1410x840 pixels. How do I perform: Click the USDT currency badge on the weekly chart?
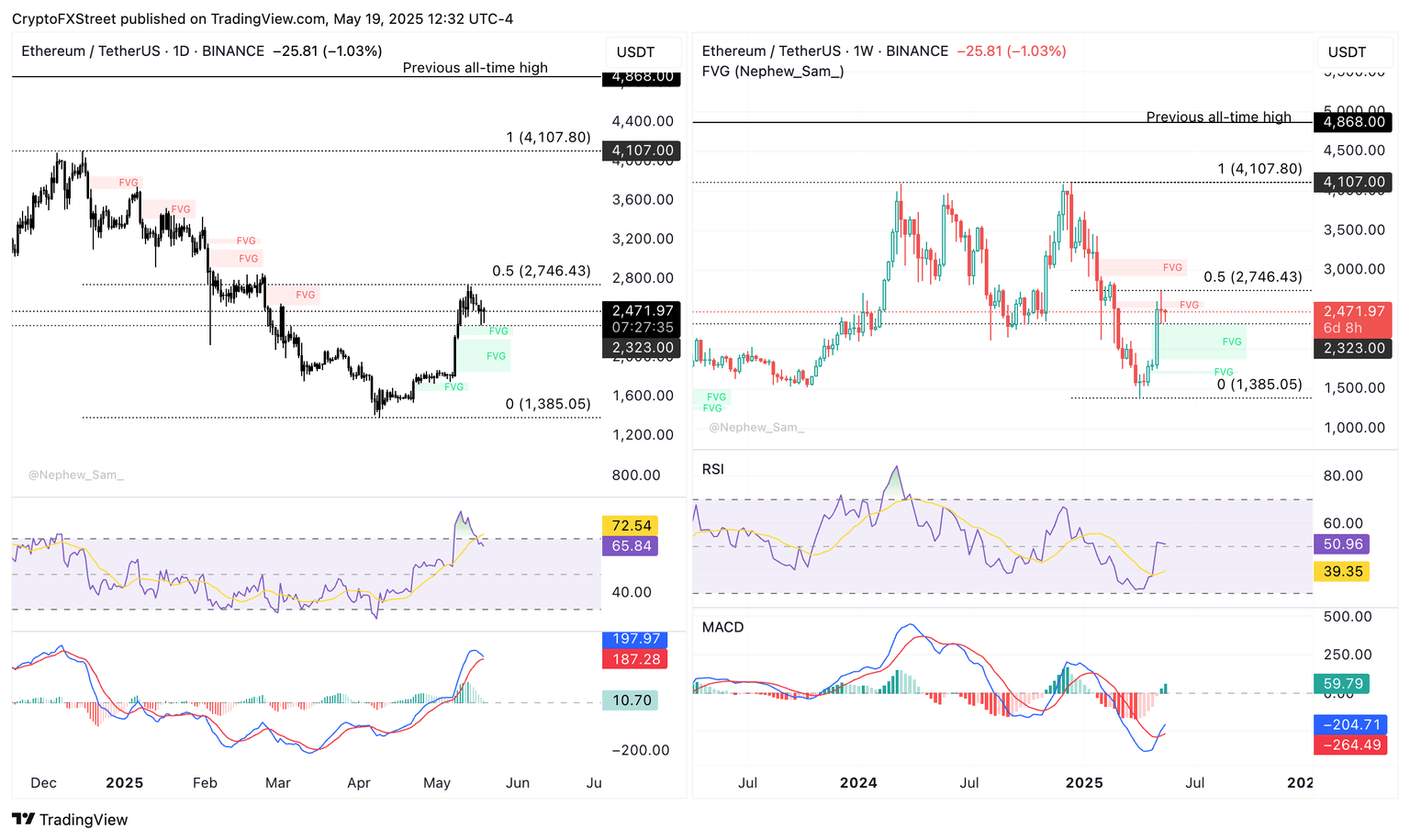click(x=1354, y=52)
